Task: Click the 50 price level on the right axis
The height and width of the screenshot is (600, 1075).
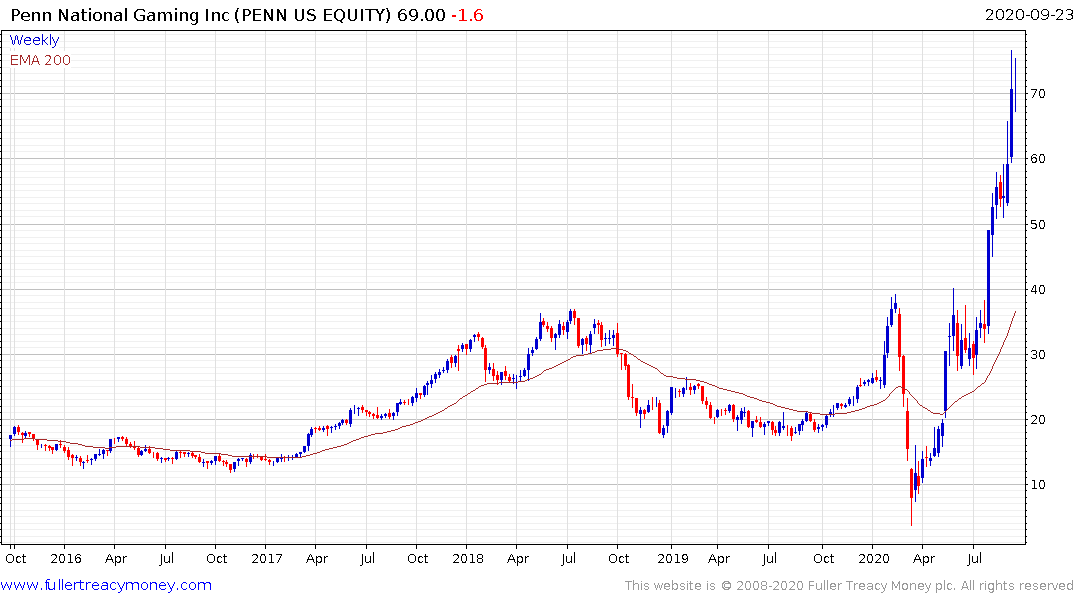Action: pyautogui.click(x=1038, y=224)
